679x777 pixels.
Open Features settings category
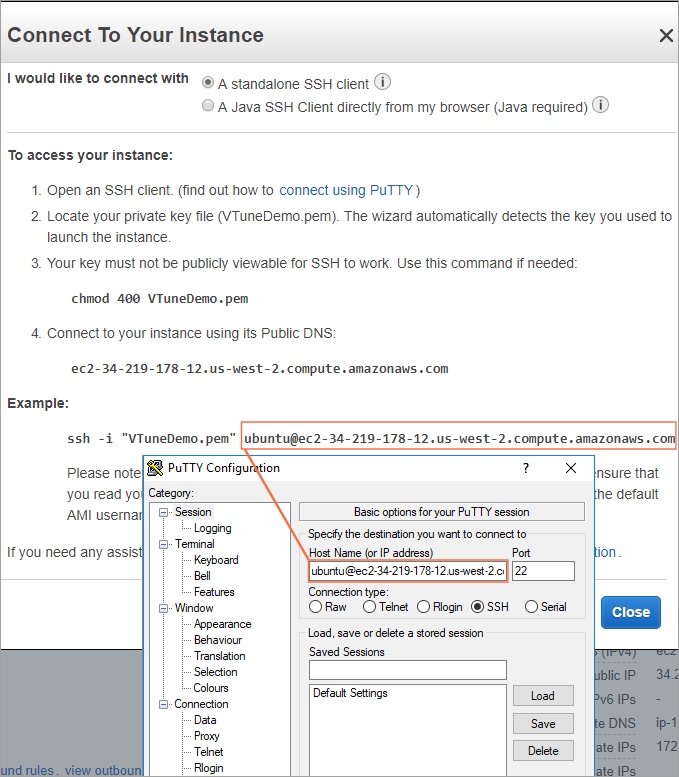click(x=214, y=592)
